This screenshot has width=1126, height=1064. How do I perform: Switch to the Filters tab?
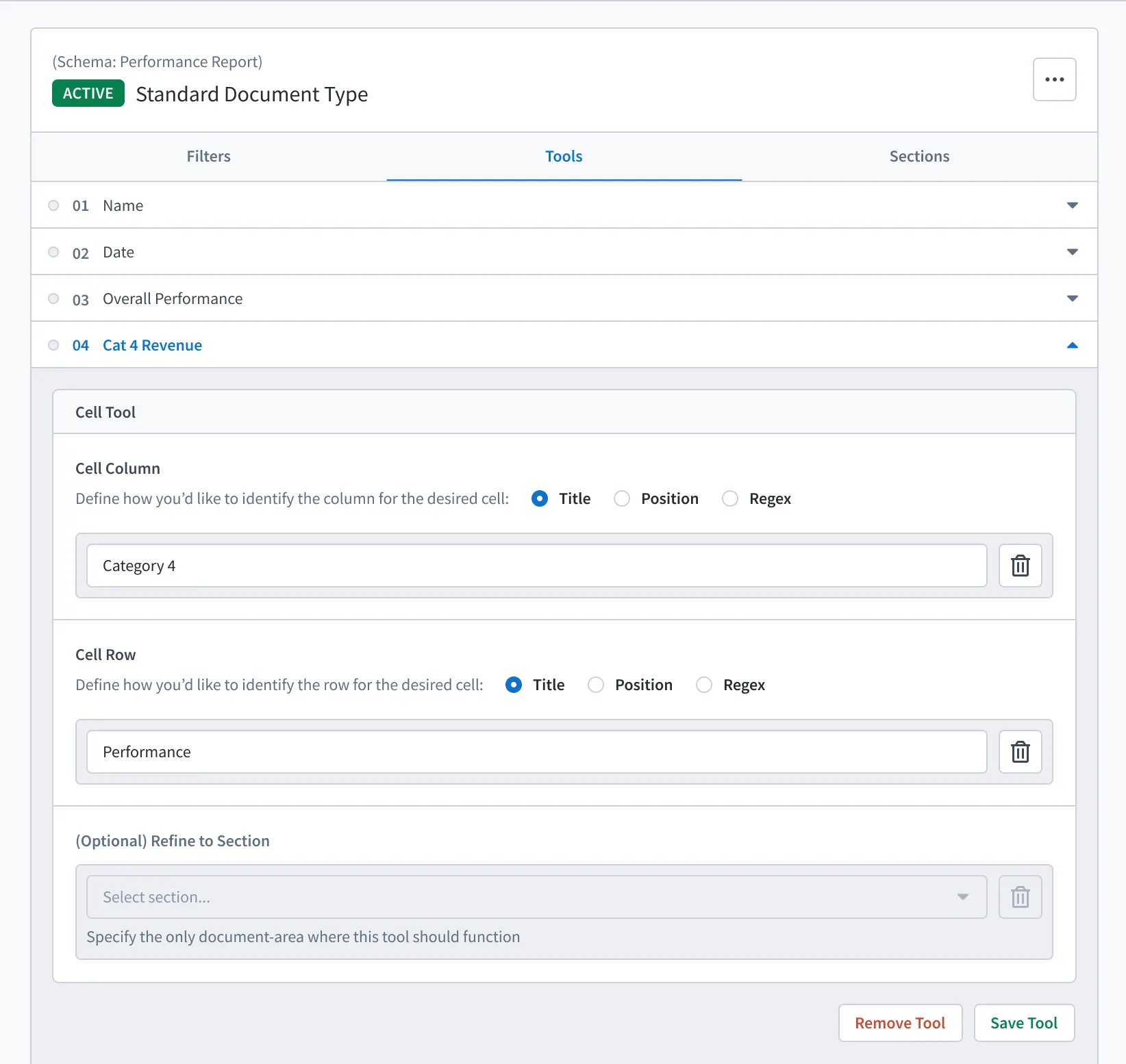(x=209, y=157)
